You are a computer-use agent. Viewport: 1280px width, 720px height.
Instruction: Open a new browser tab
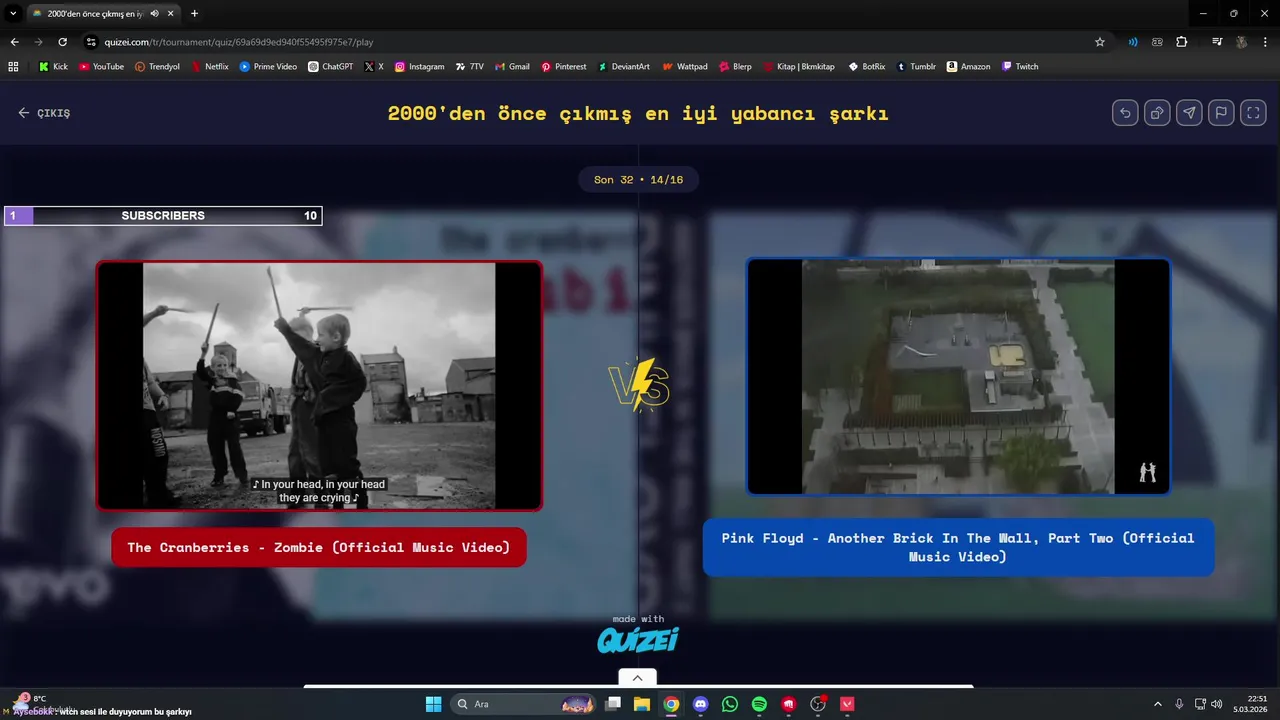click(x=194, y=14)
